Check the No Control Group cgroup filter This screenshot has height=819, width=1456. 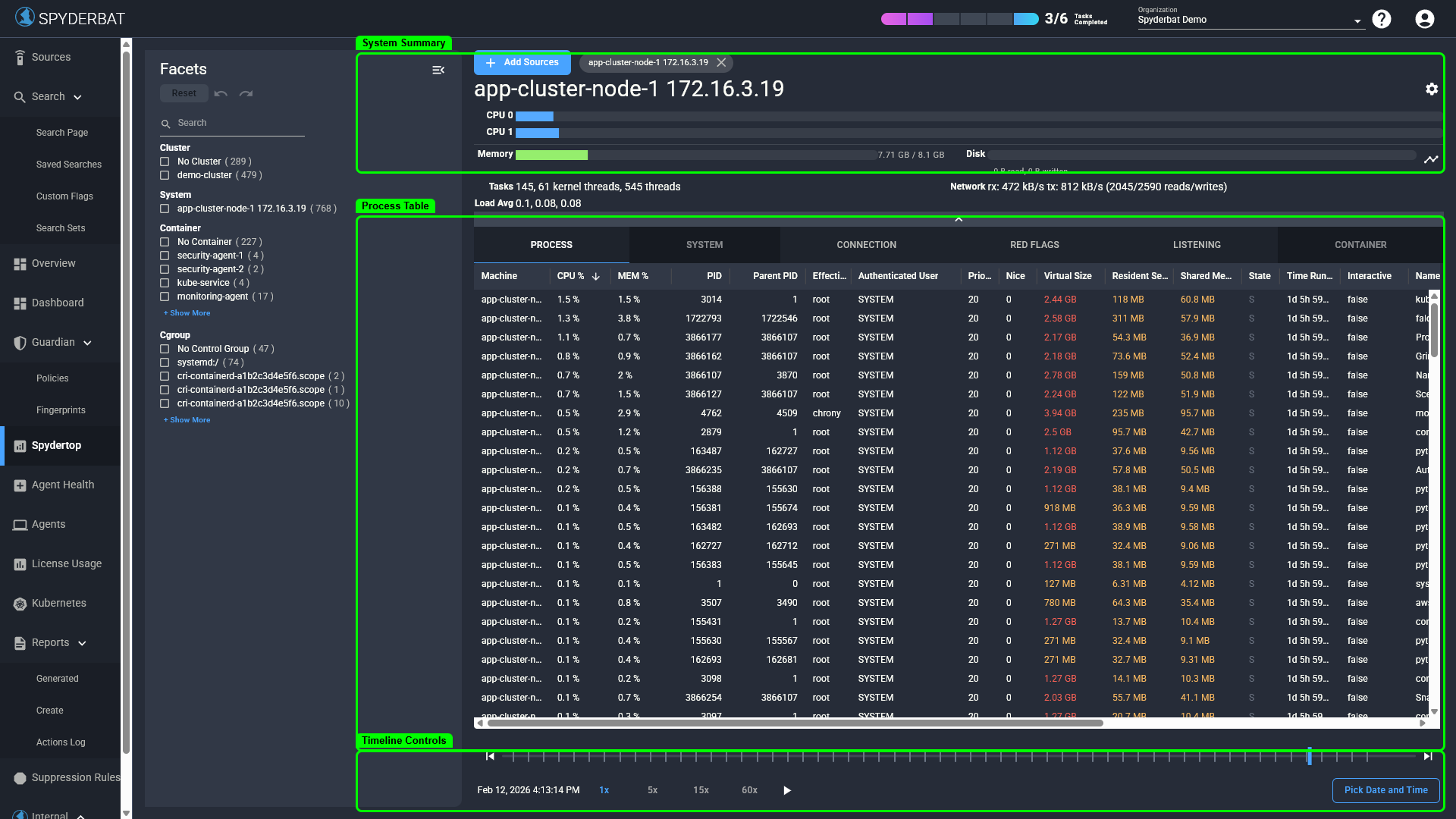pyautogui.click(x=165, y=349)
